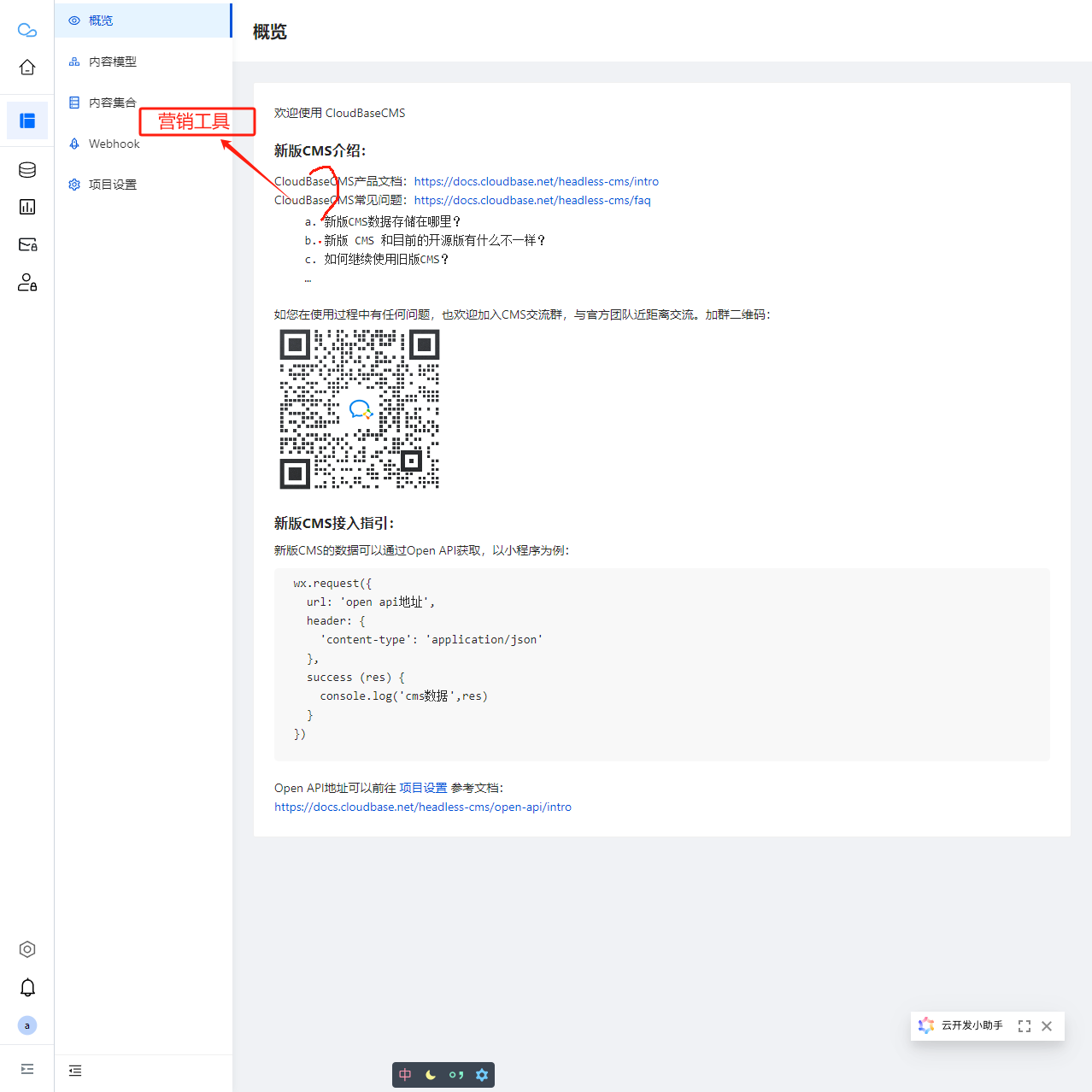This screenshot has height=1092, width=1092.
Task: Select 概览 menu item
Action: pos(143,21)
